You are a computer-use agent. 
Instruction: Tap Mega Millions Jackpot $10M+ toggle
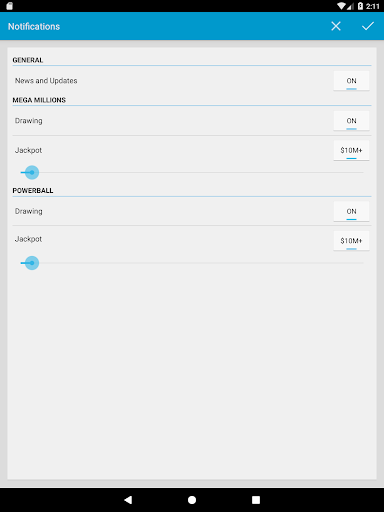click(351, 150)
